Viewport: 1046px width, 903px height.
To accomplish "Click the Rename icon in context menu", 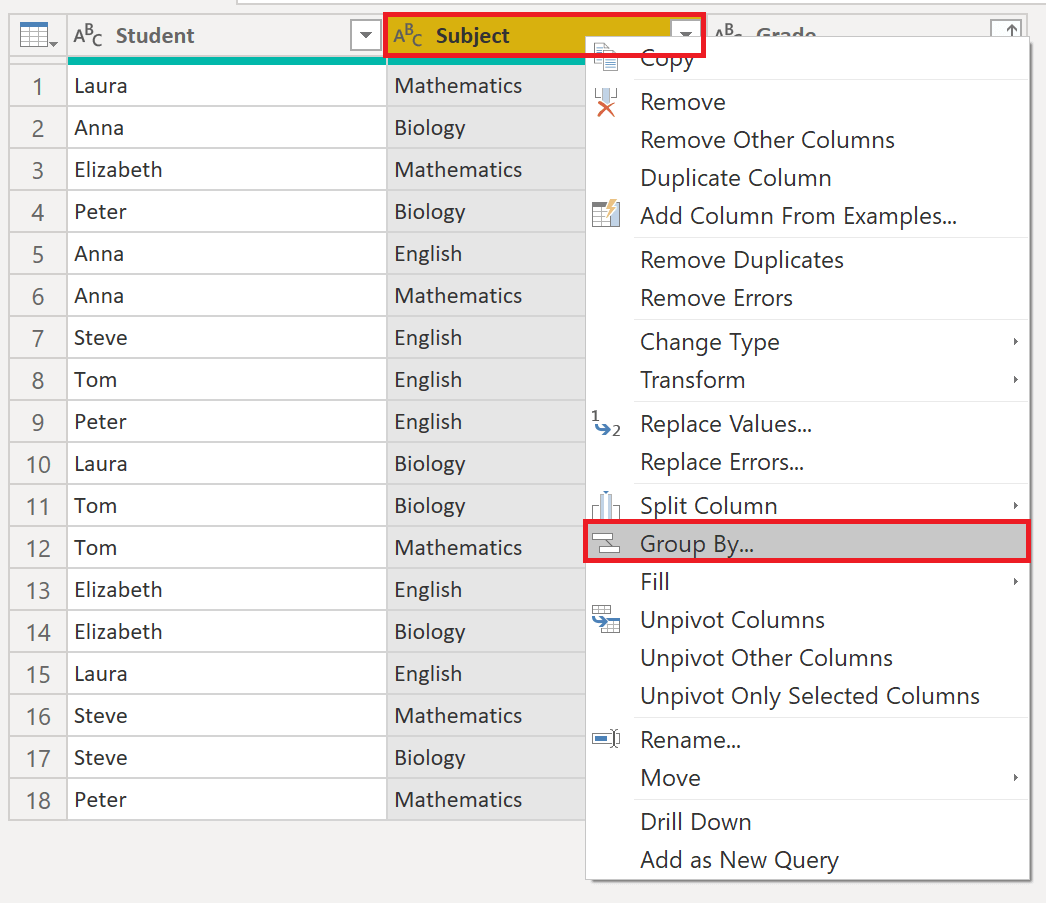I will (606, 739).
